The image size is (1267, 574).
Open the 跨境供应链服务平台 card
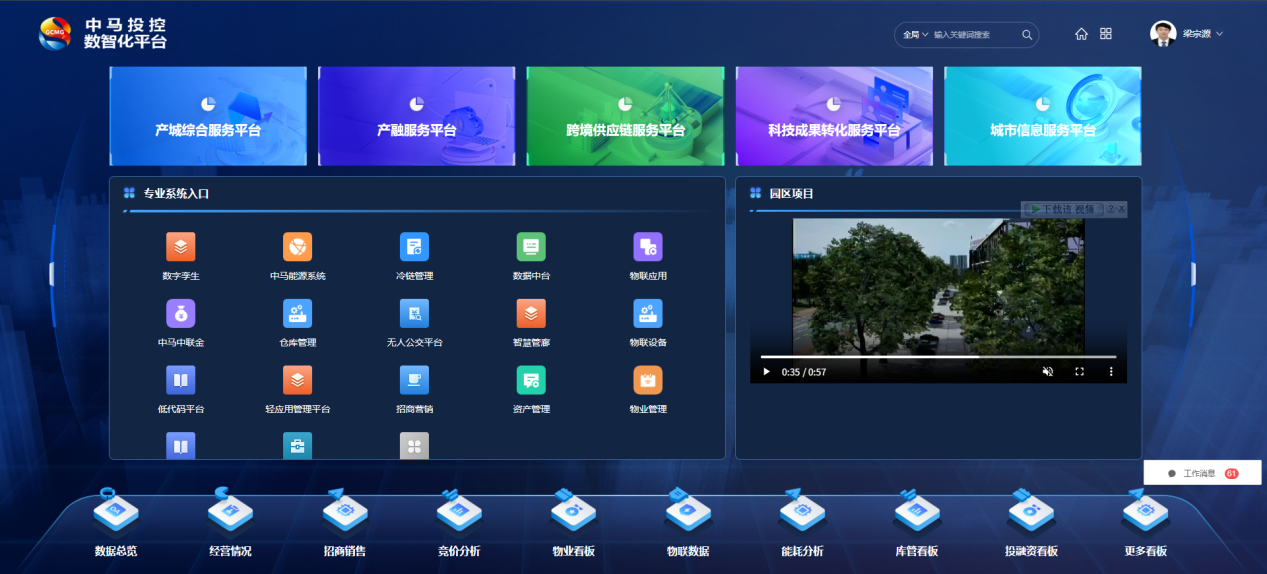pyautogui.click(x=625, y=116)
